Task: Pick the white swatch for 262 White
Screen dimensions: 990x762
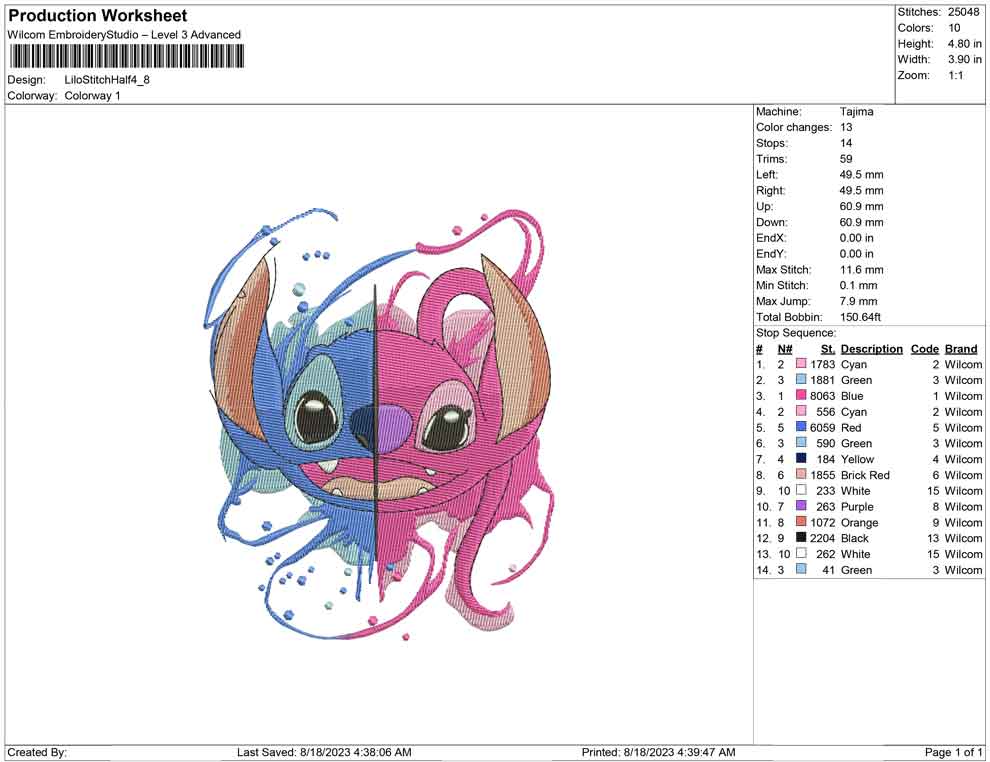Action: (x=801, y=553)
